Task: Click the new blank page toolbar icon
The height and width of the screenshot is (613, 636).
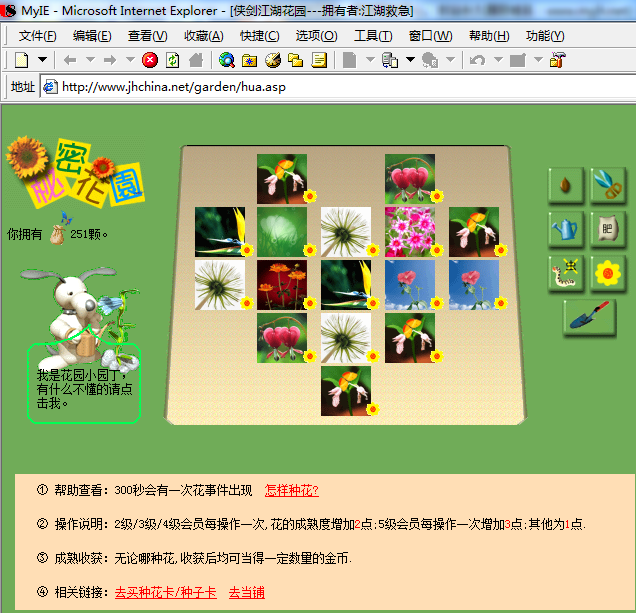Action: (22, 60)
